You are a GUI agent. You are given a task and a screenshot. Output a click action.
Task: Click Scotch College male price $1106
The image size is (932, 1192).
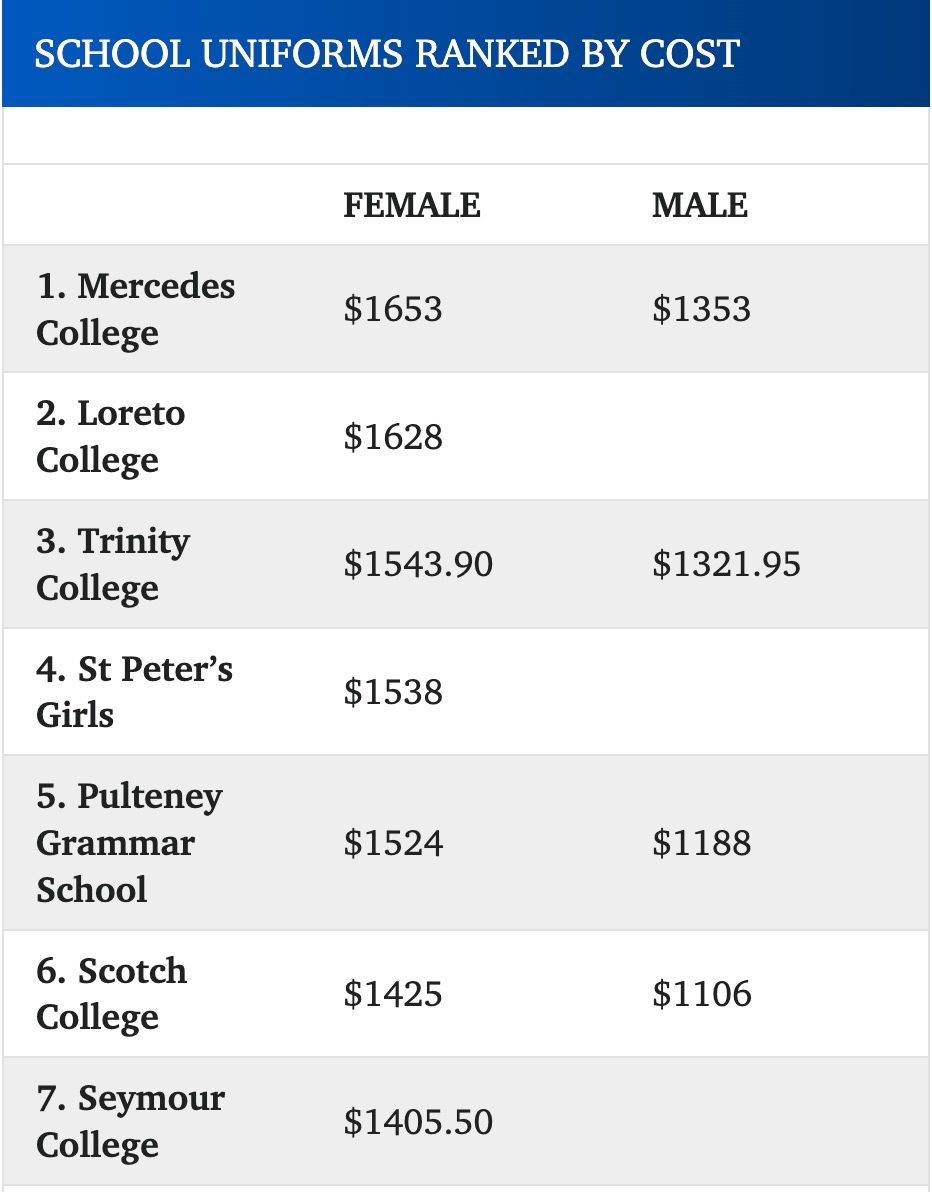(x=701, y=994)
